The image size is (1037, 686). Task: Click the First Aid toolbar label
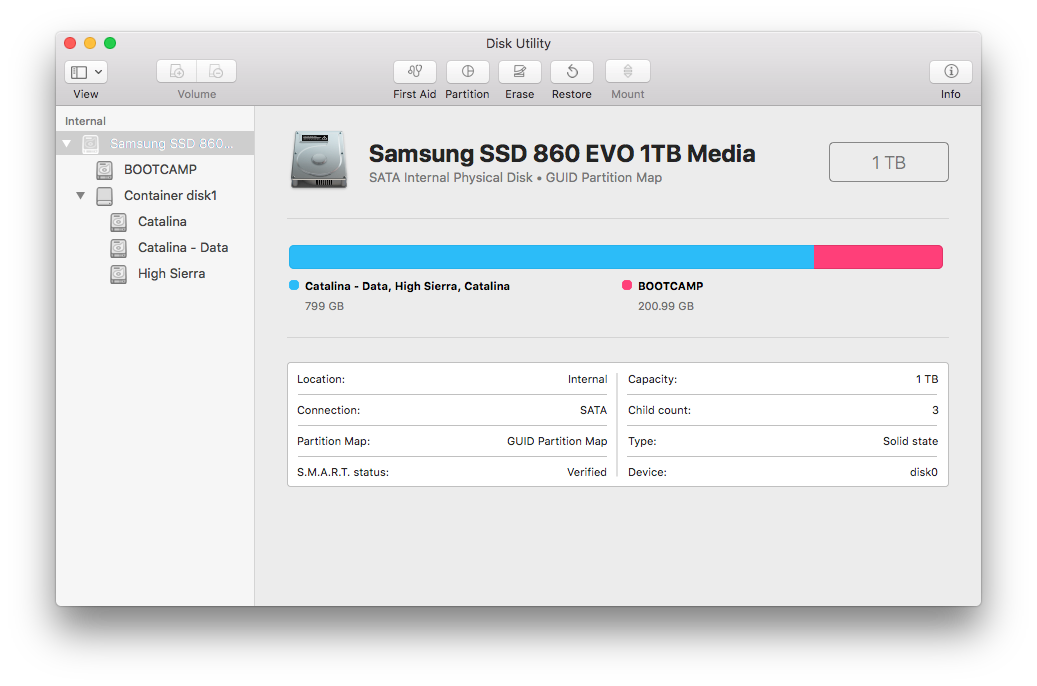tap(415, 95)
